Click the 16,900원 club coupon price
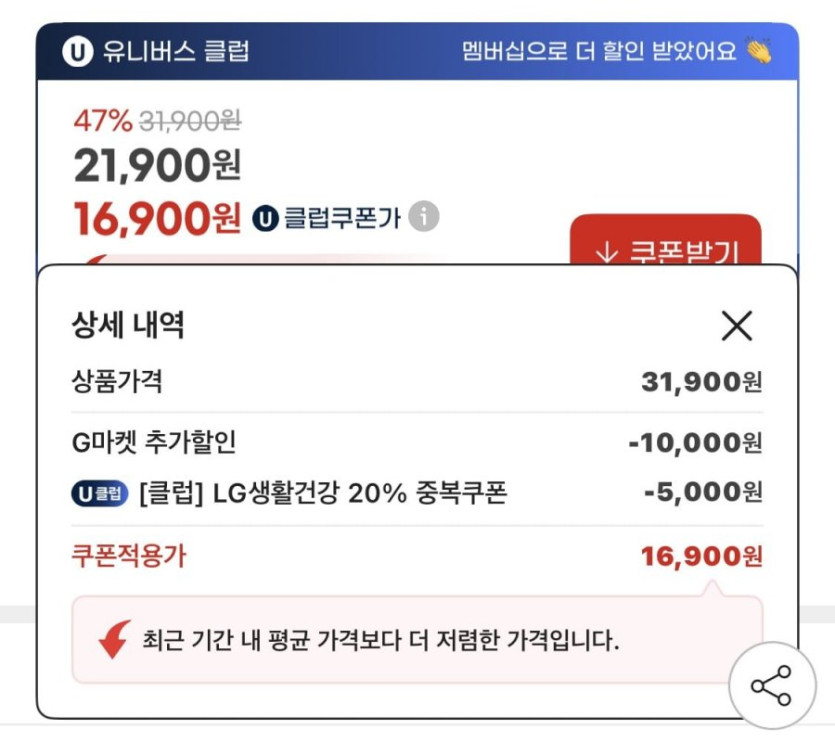835x742 pixels. tap(157, 217)
